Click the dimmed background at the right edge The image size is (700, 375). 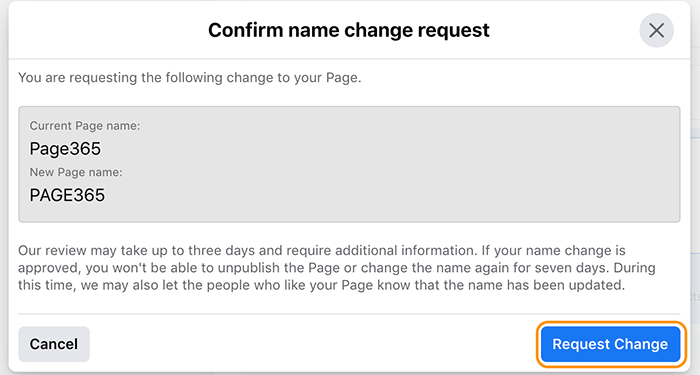(695, 188)
